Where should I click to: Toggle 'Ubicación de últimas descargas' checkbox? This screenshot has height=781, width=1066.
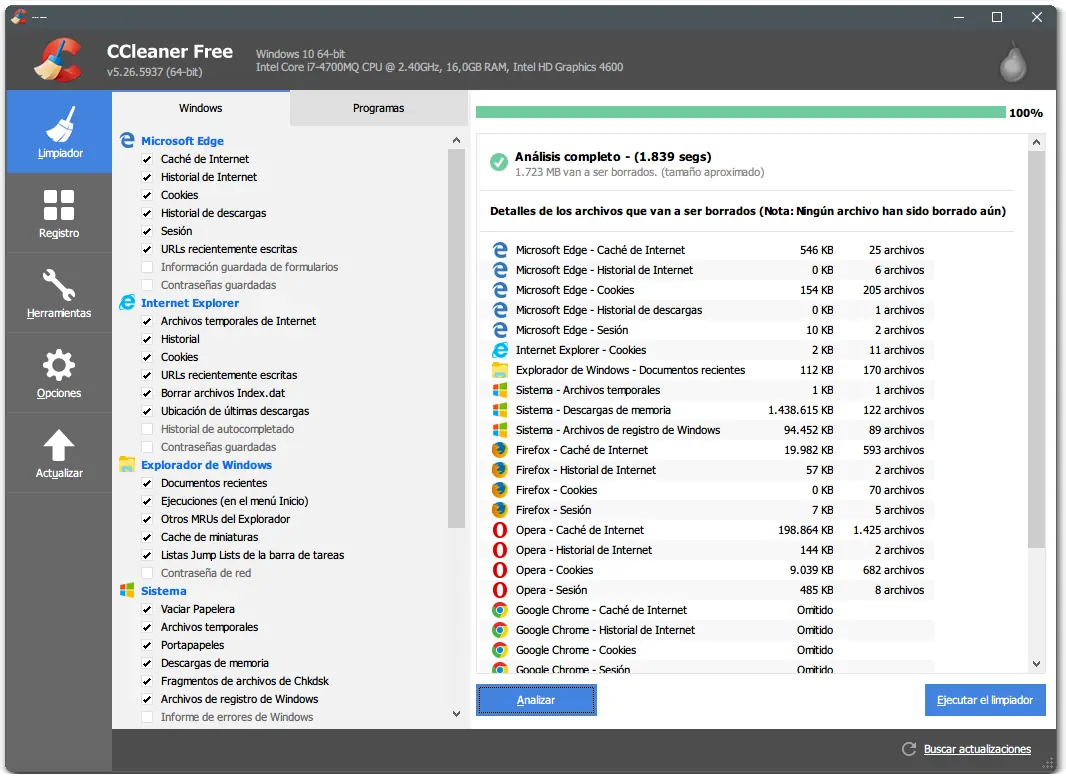(x=146, y=411)
